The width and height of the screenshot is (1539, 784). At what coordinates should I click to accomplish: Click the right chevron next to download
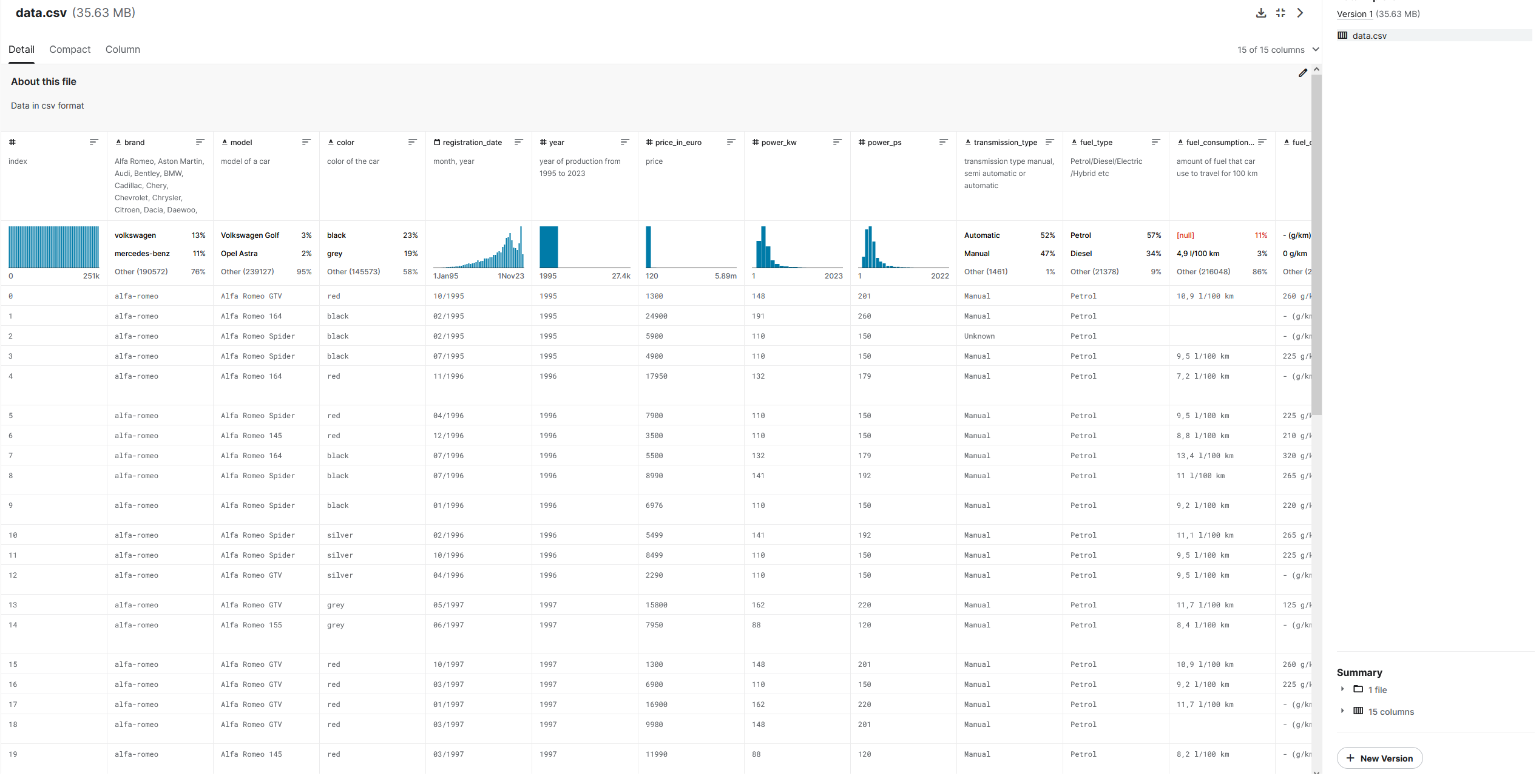click(1300, 13)
